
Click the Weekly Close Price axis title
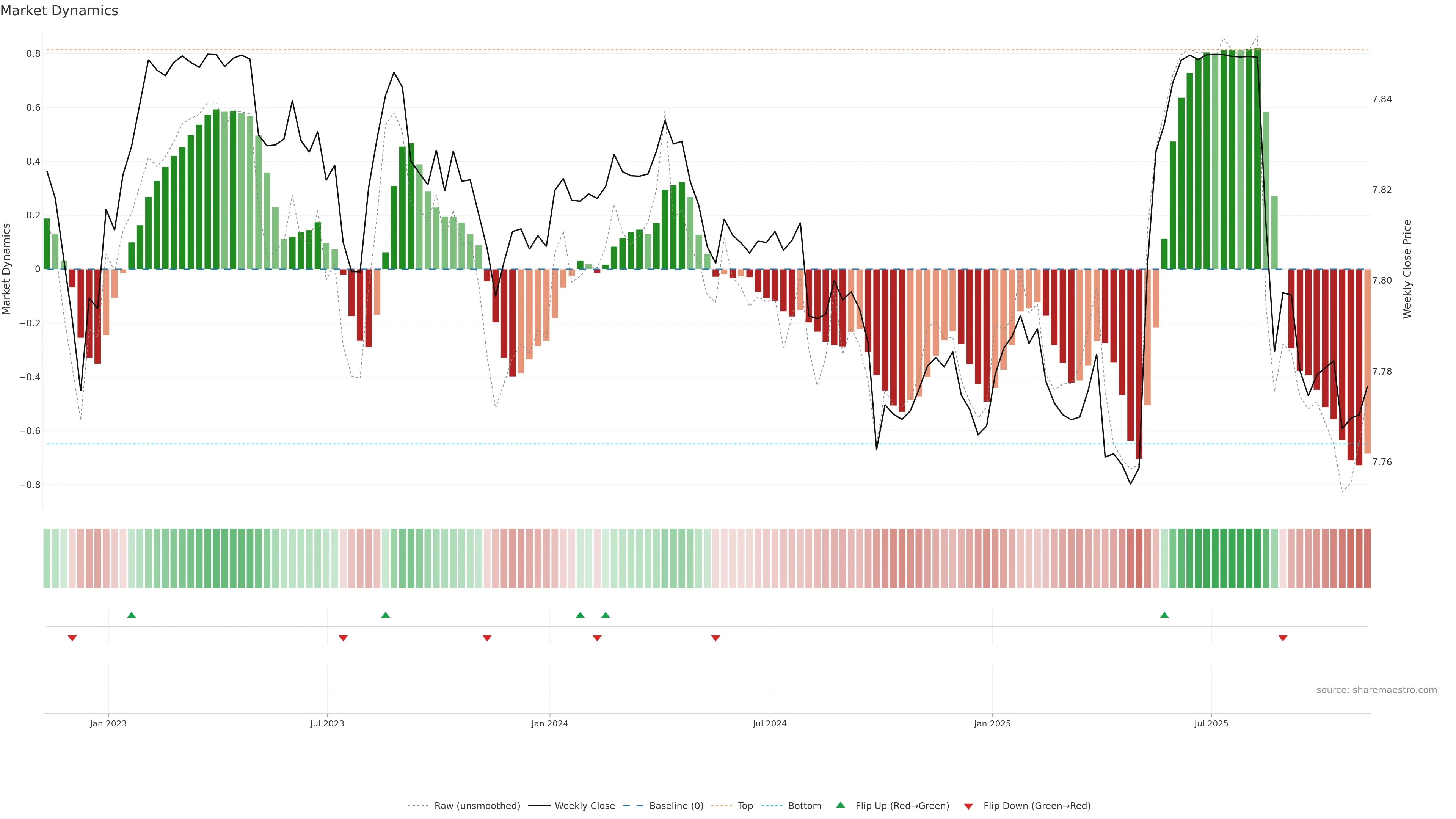(x=1407, y=269)
